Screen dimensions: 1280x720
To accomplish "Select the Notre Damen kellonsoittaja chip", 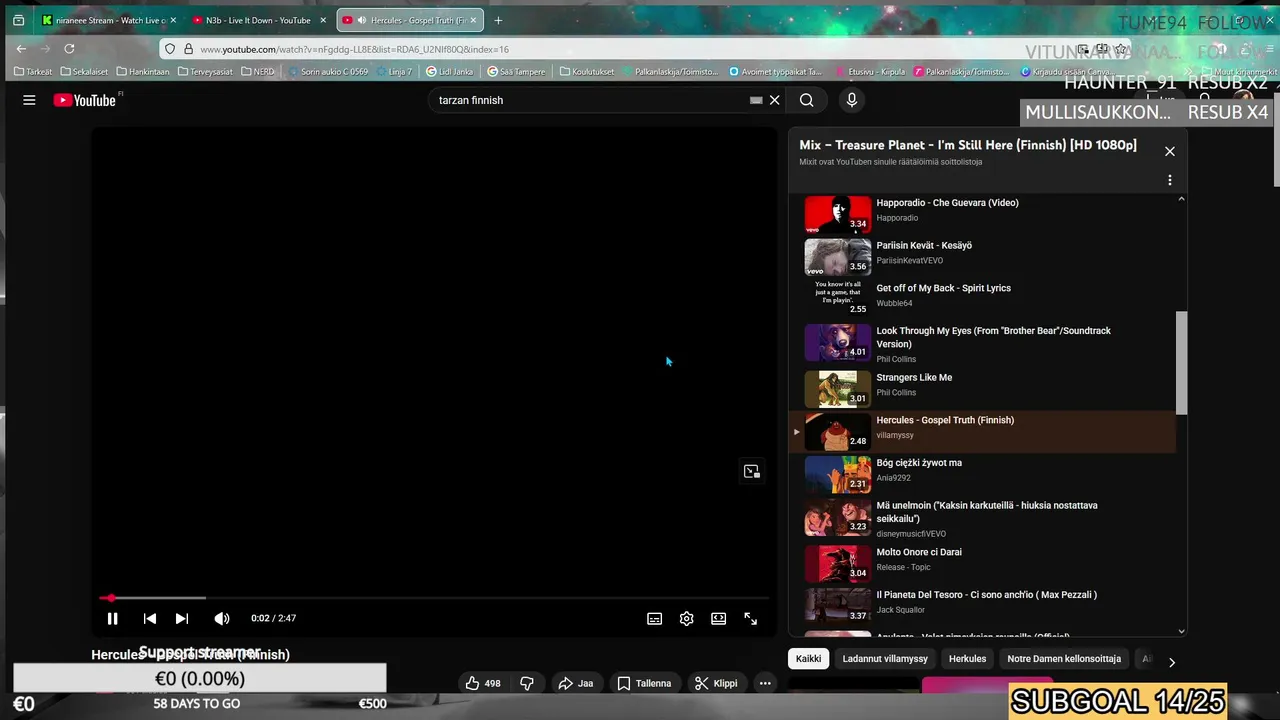I will tap(1064, 659).
